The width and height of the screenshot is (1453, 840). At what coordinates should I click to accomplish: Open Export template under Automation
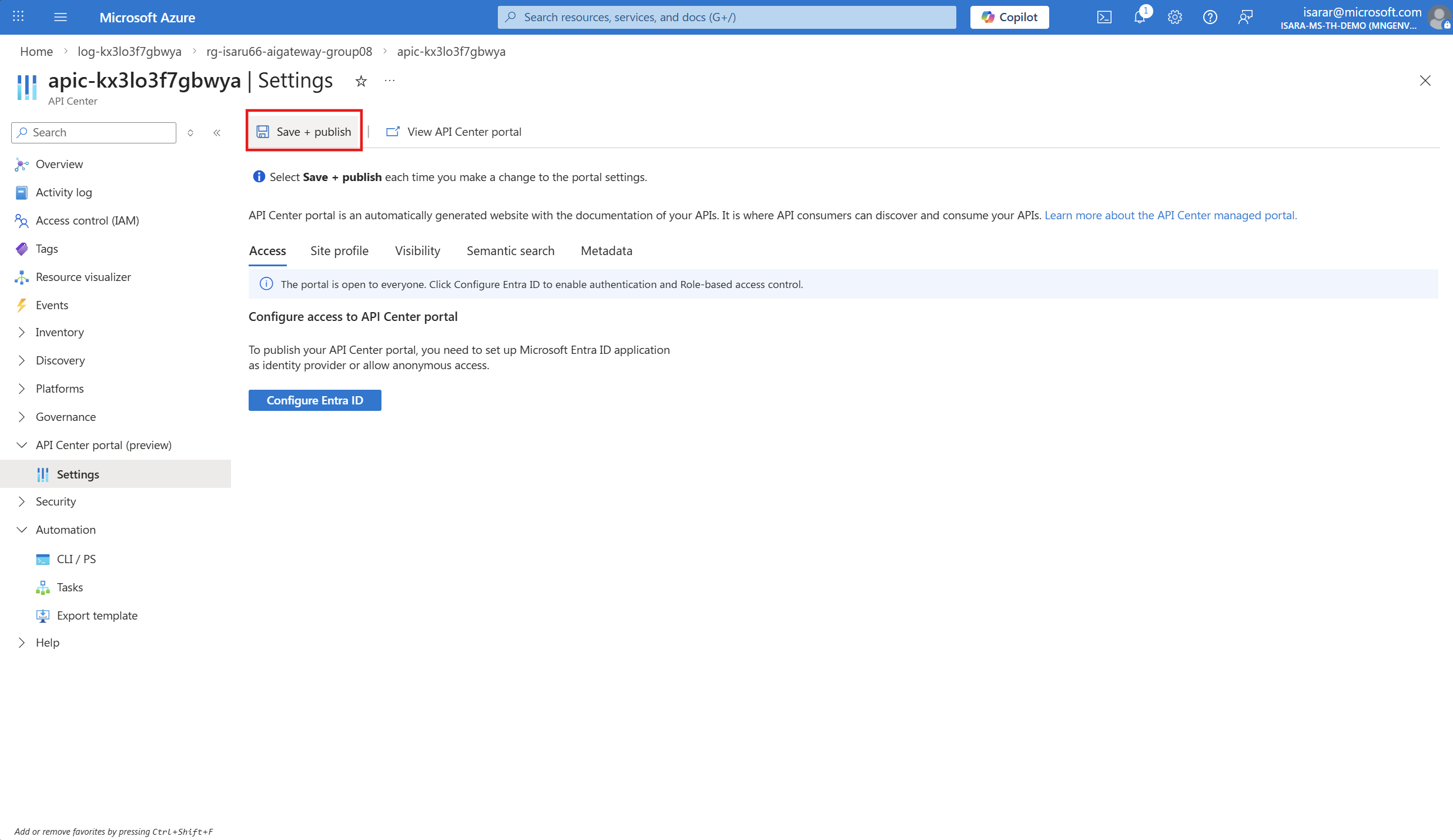coord(97,615)
